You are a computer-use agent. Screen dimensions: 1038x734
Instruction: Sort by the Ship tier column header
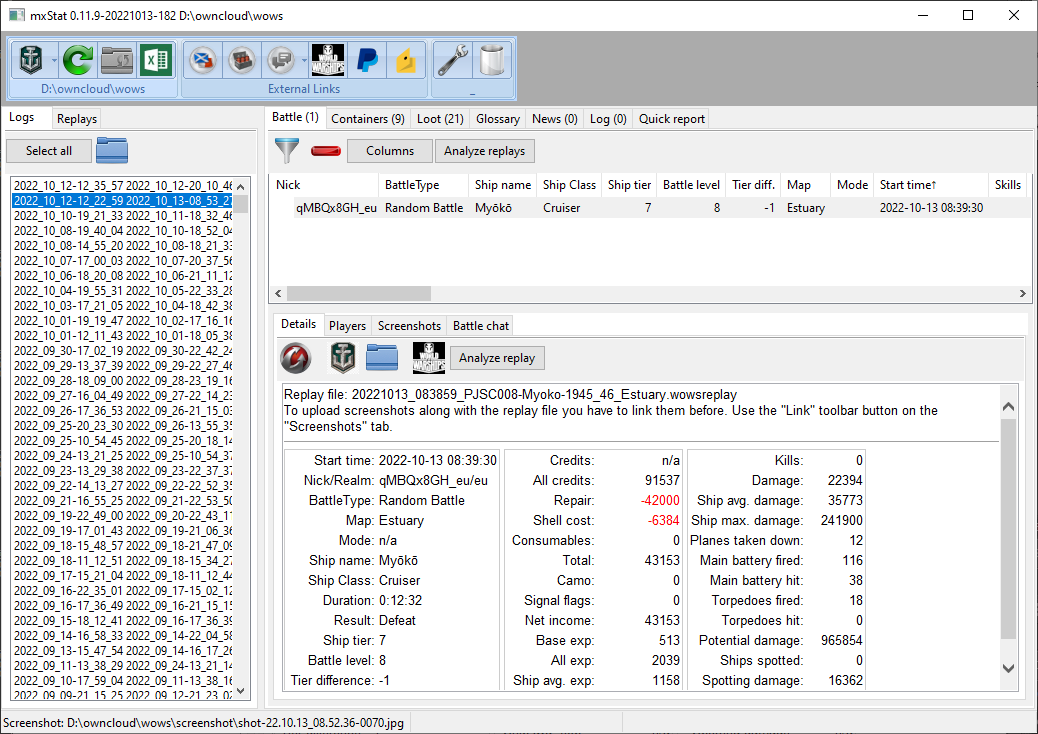pyautogui.click(x=630, y=185)
